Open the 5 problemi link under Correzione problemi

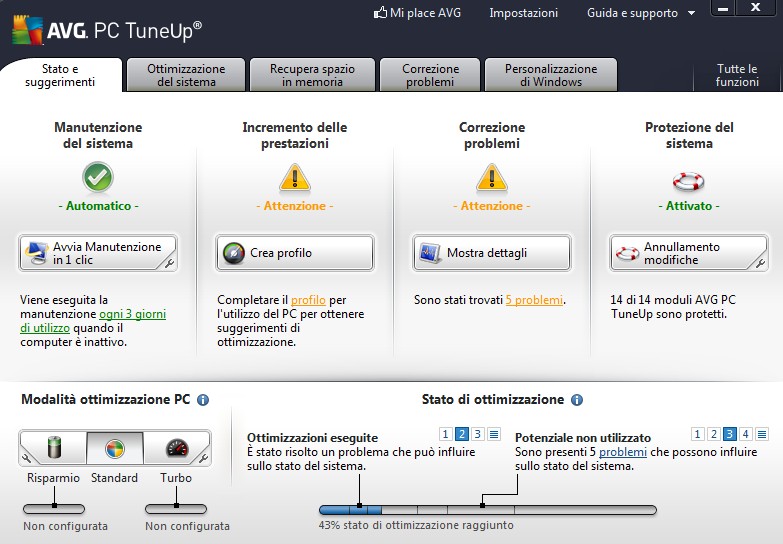(x=534, y=300)
